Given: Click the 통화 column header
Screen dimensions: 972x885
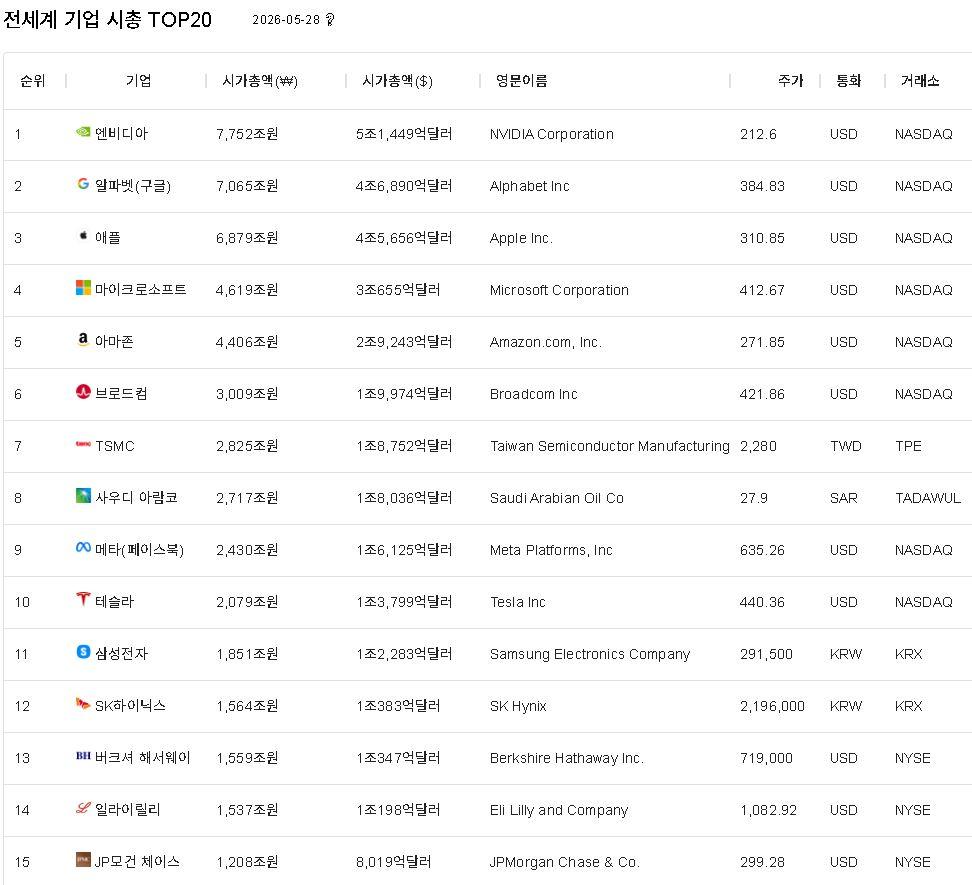Looking at the screenshot, I should pos(848,81).
